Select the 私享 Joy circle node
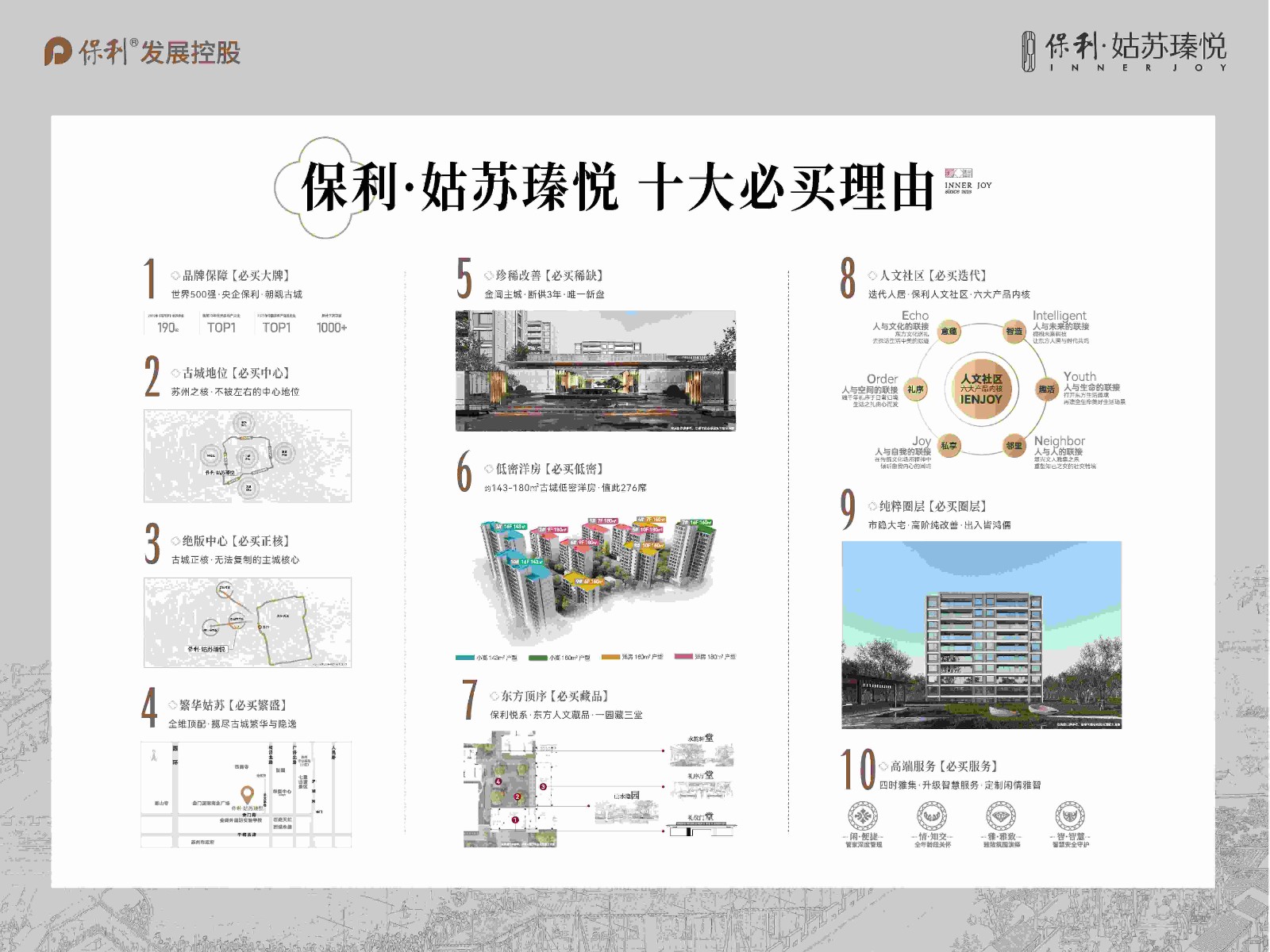This screenshot has height=952, width=1270. point(949,446)
